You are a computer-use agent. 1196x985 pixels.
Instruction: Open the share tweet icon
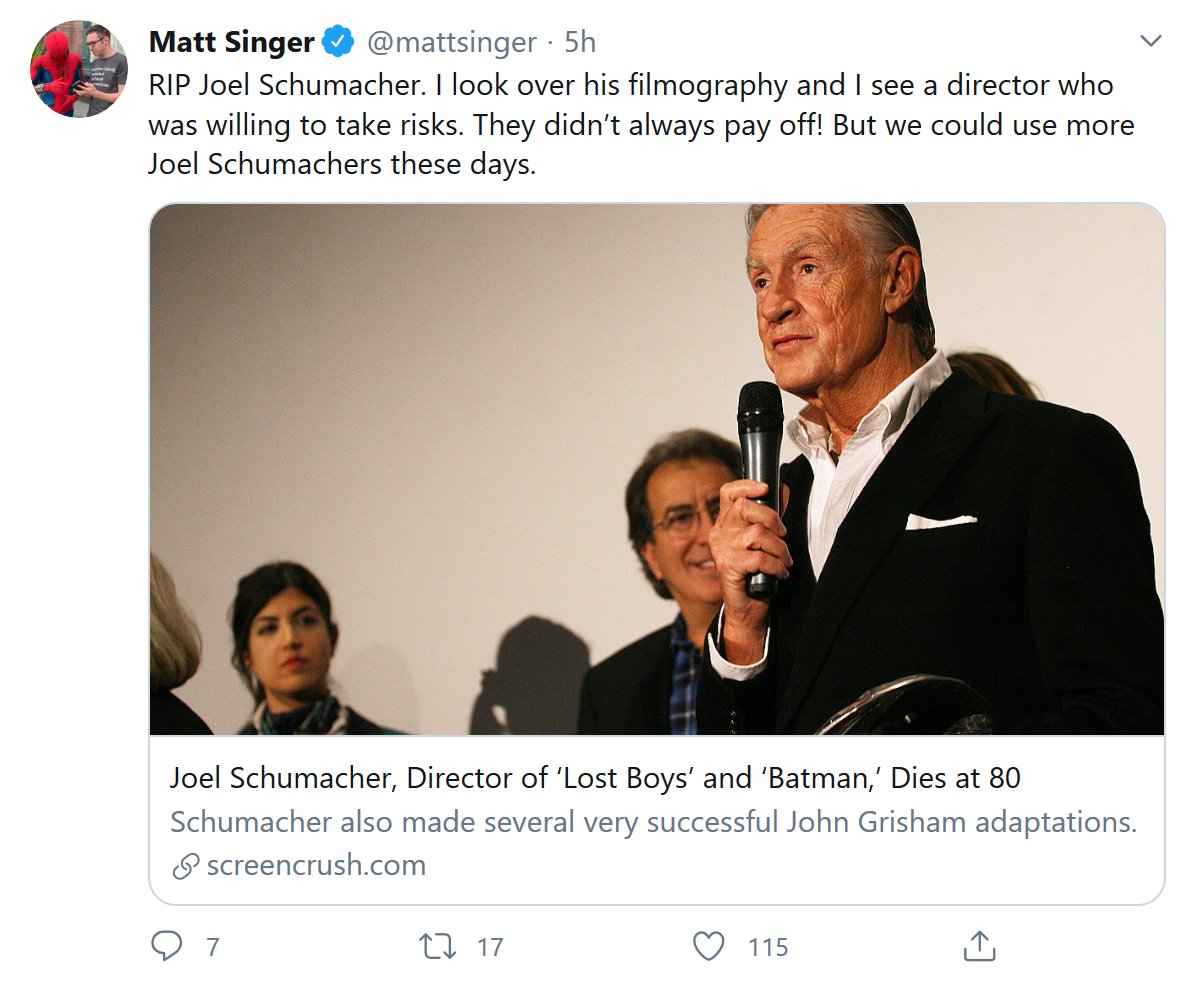(x=979, y=945)
